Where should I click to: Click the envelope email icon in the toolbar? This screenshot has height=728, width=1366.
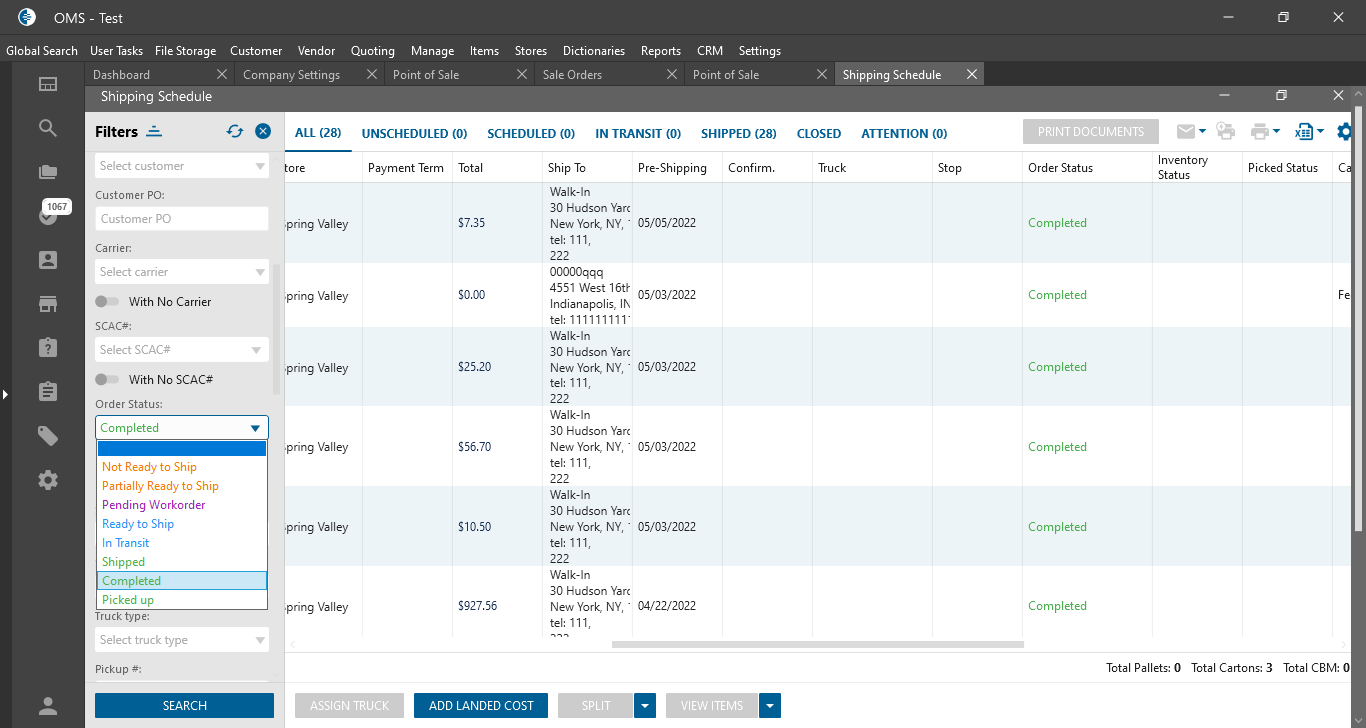click(1185, 131)
